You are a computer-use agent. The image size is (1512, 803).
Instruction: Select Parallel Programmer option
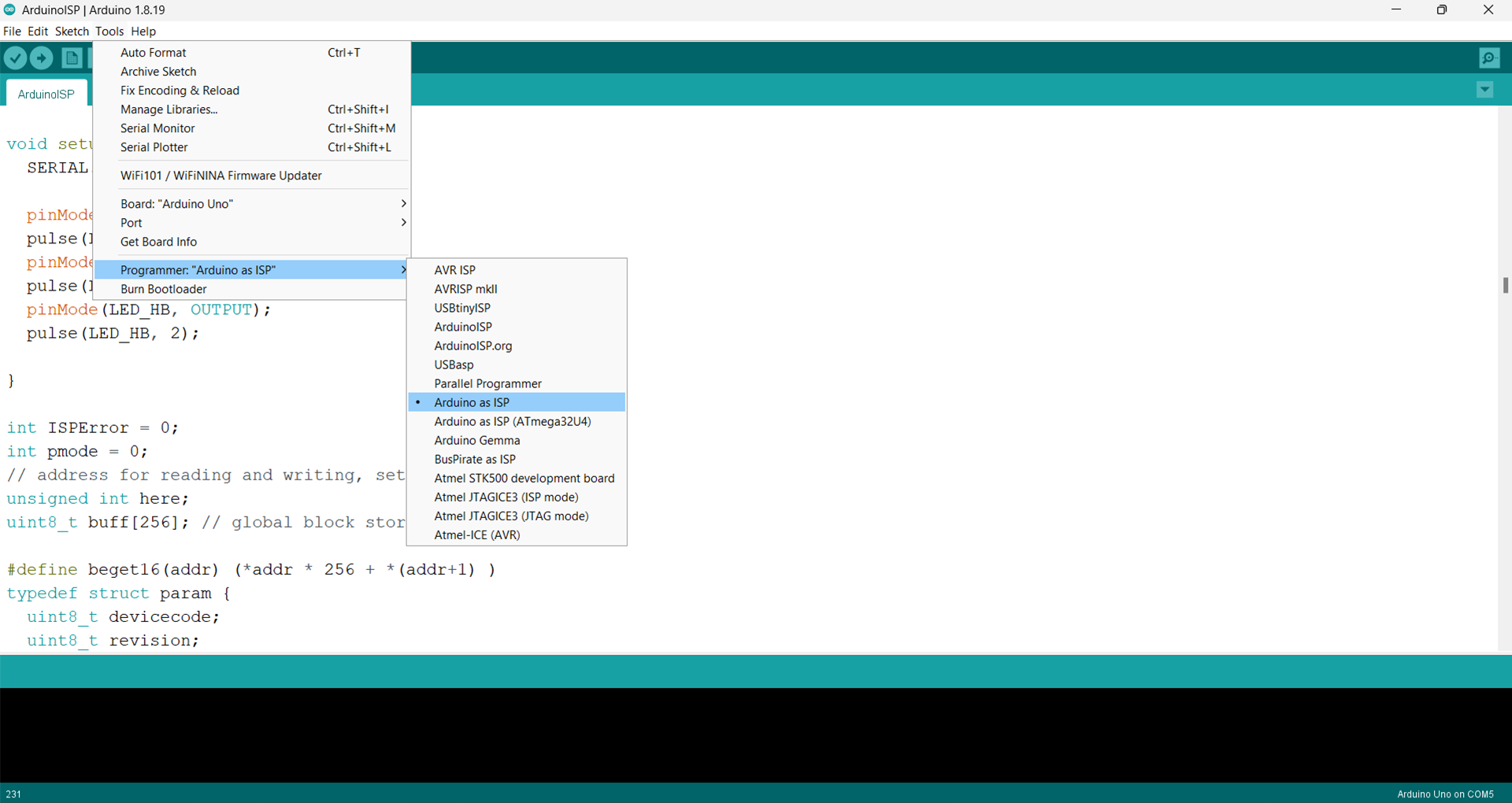[x=517, y=383]
